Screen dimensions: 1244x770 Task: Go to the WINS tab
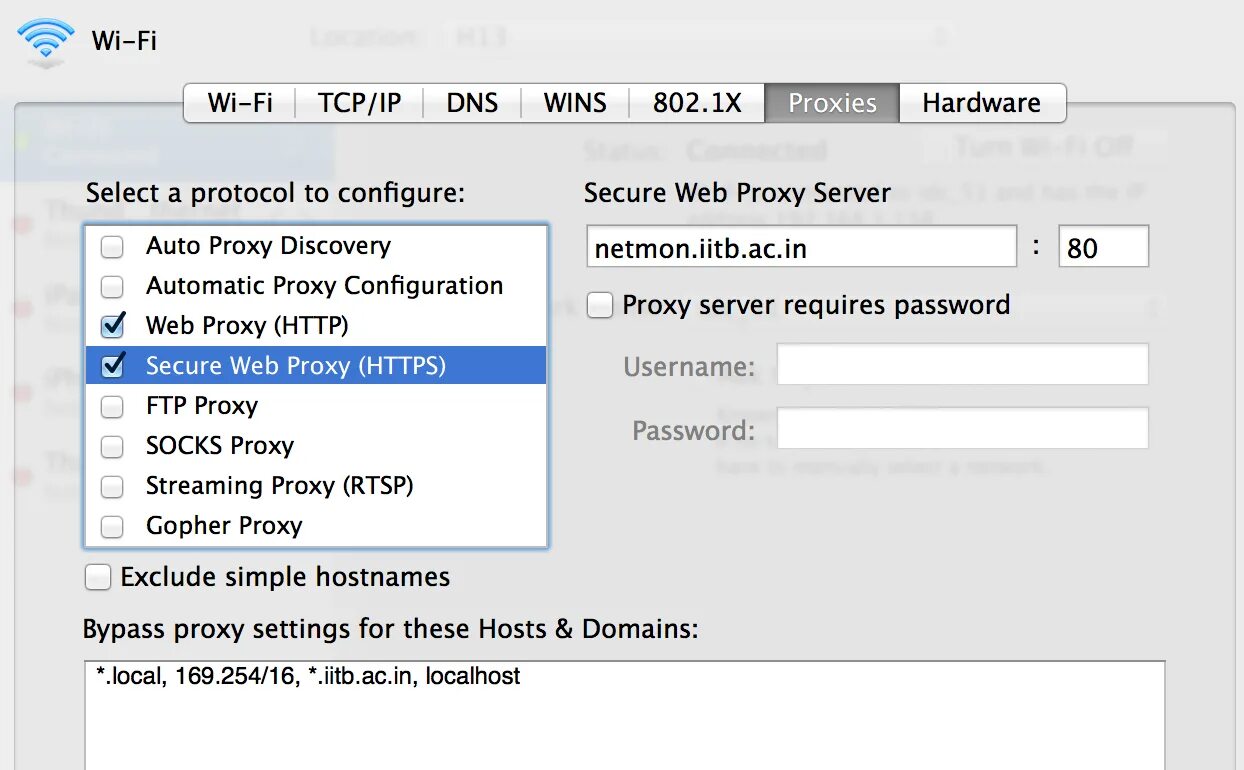click(x=575, y=103)
